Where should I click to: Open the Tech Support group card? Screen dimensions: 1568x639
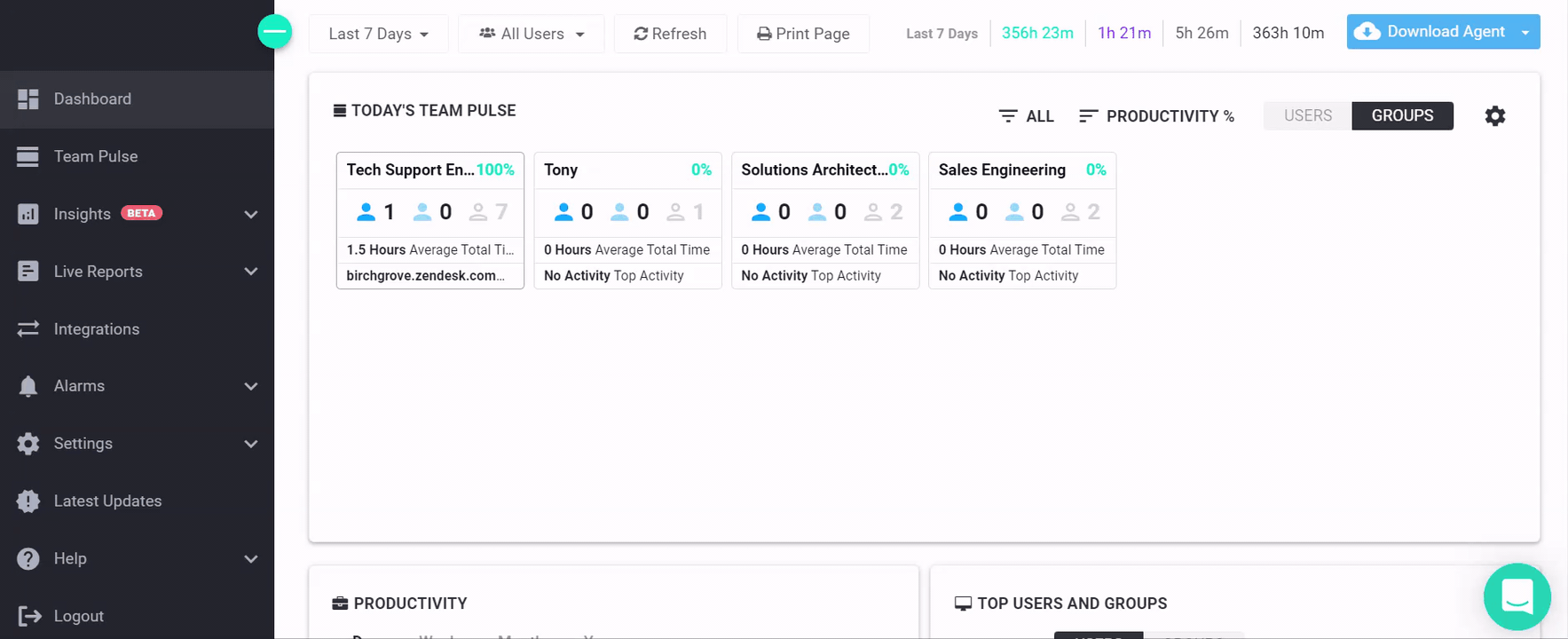pos(430,221)
